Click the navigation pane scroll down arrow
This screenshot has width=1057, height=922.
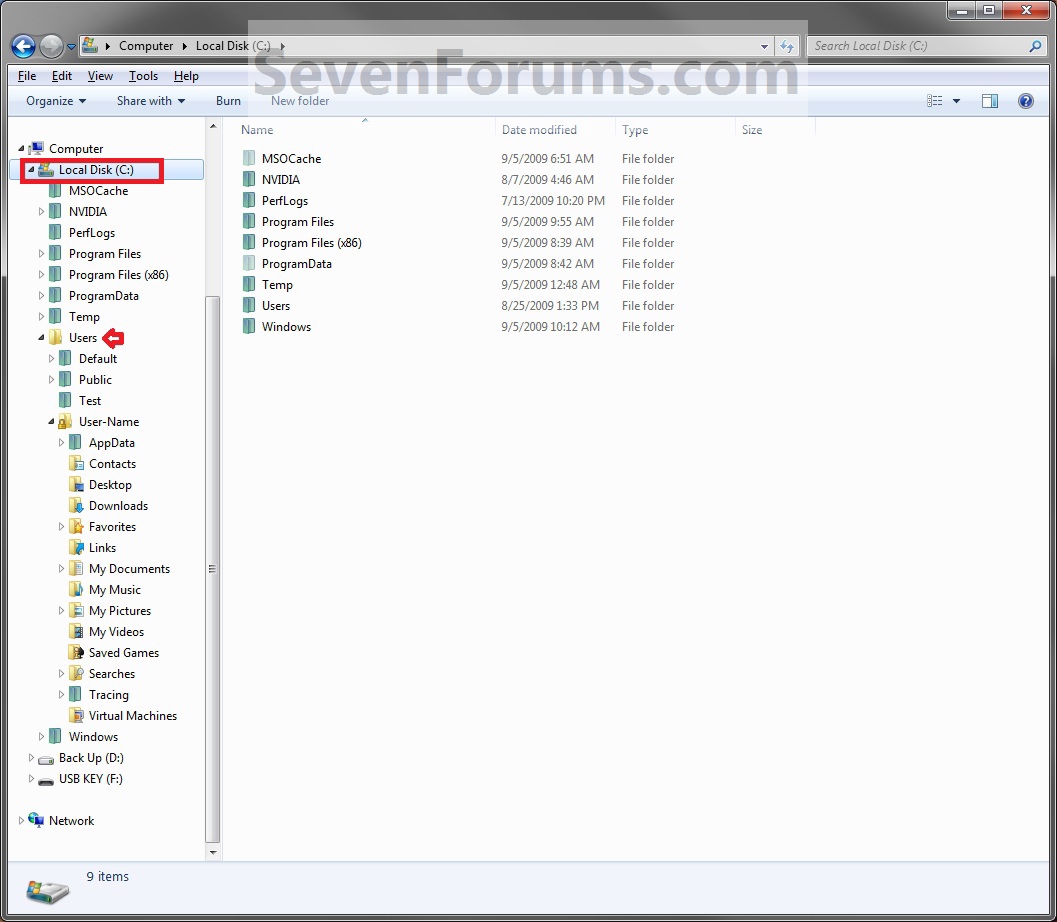(x=213, y=852)
